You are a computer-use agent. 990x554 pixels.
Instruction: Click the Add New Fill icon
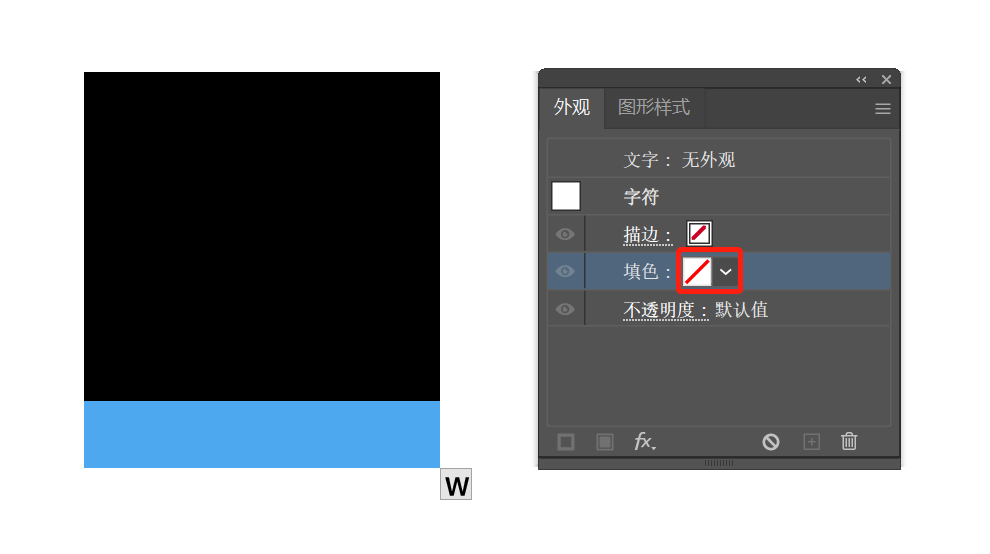[x=605, y=442]
